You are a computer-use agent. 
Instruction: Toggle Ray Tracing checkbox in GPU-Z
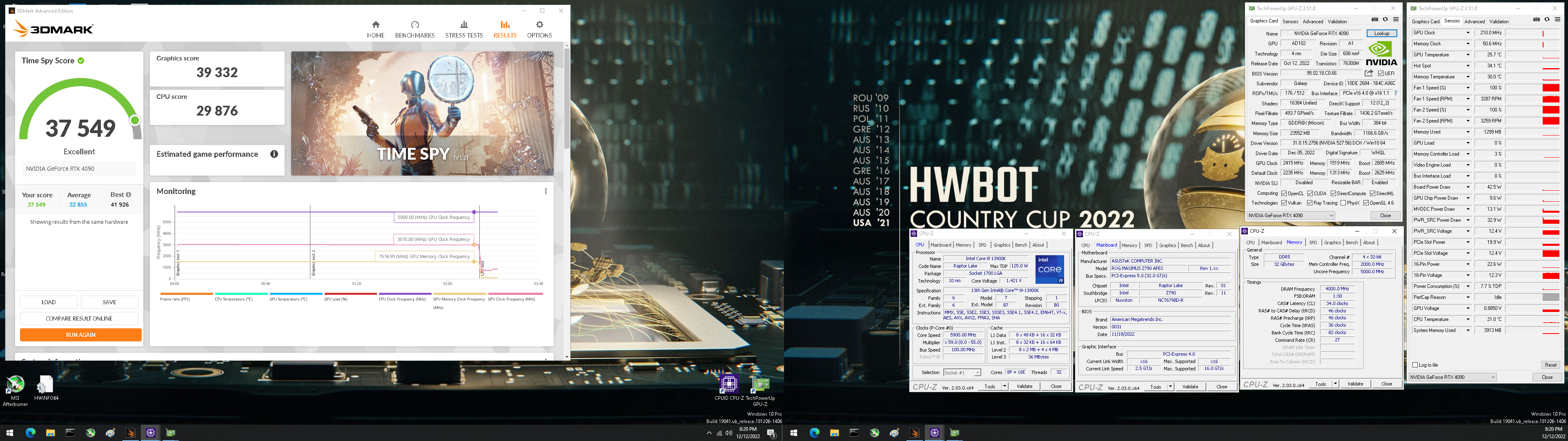coord(1309,203)
